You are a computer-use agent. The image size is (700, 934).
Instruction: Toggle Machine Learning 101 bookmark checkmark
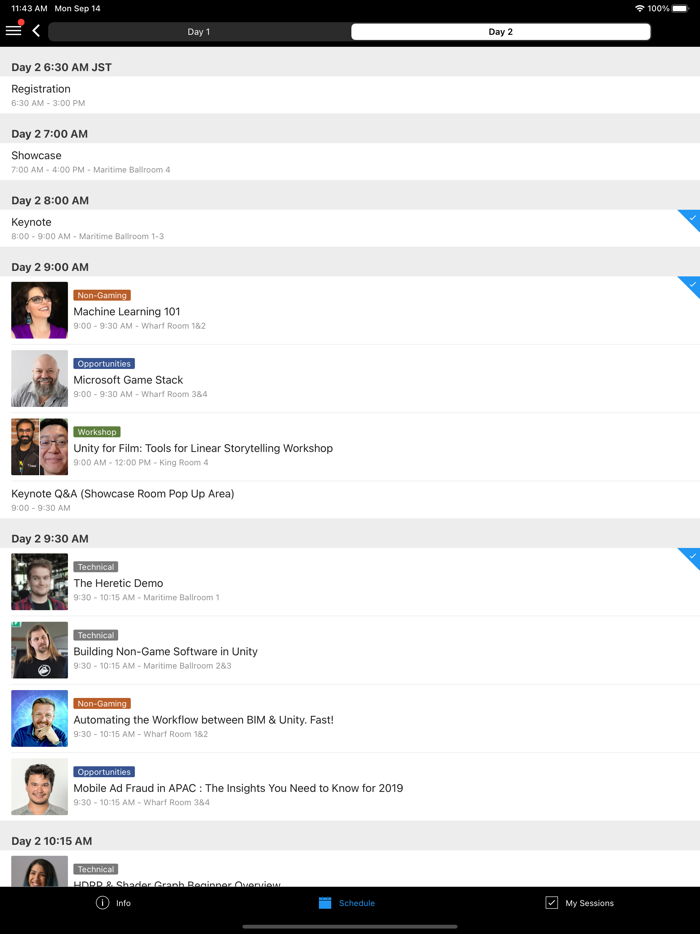691,285
